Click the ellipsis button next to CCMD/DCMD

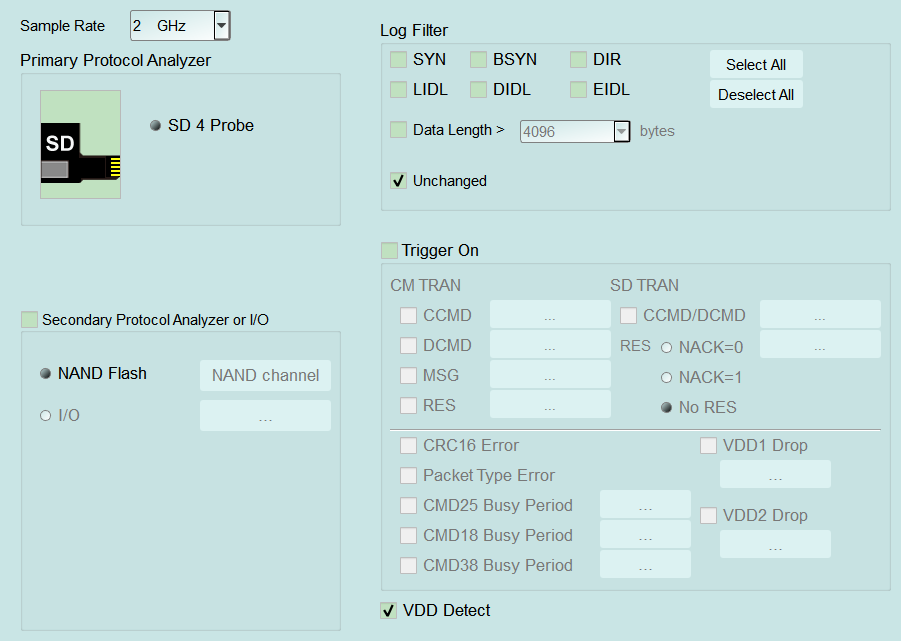pos(820,314)
